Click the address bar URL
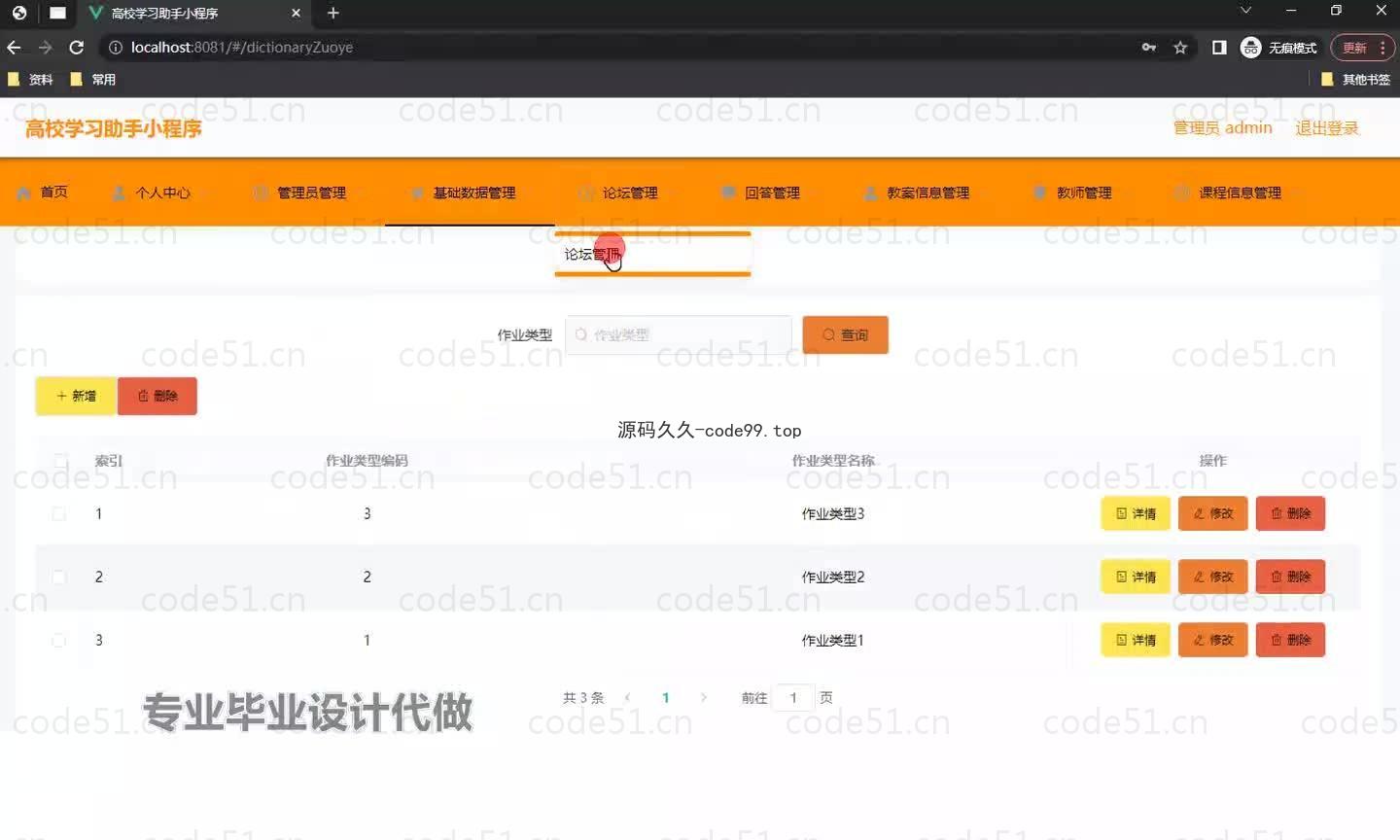 (x=242, y=47)
